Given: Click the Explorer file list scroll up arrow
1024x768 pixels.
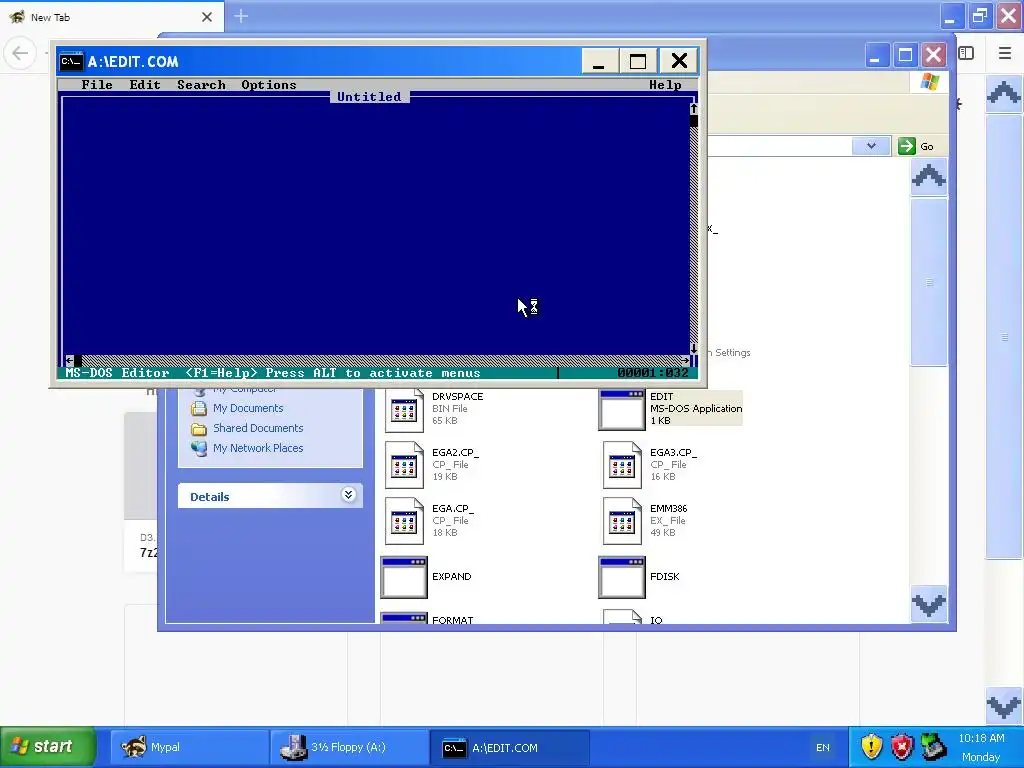Looking at the screenshot, I should tap(929, 176).
